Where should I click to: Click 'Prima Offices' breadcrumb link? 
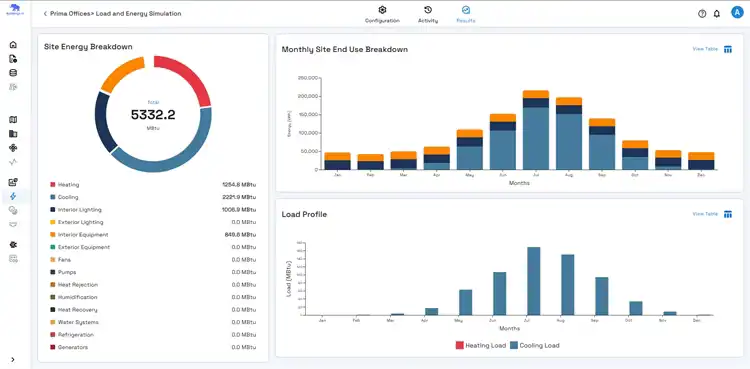click(x=70, y=14)
